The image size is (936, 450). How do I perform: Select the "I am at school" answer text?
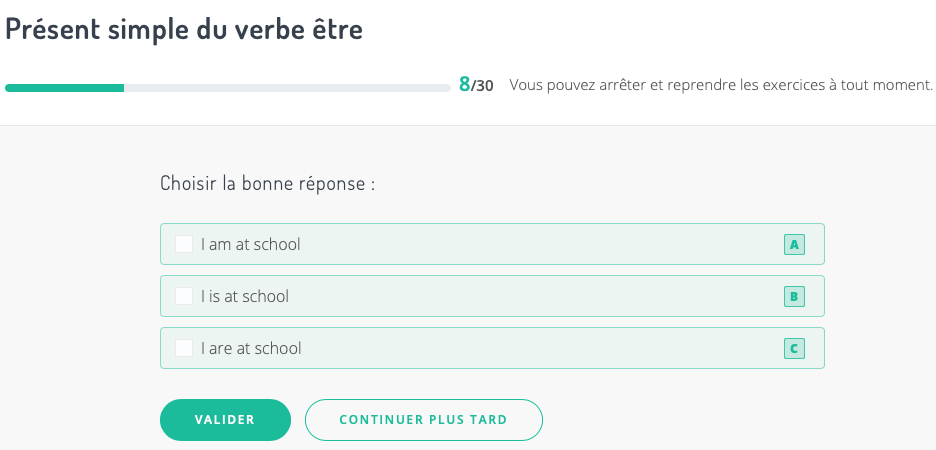[250, 244]
